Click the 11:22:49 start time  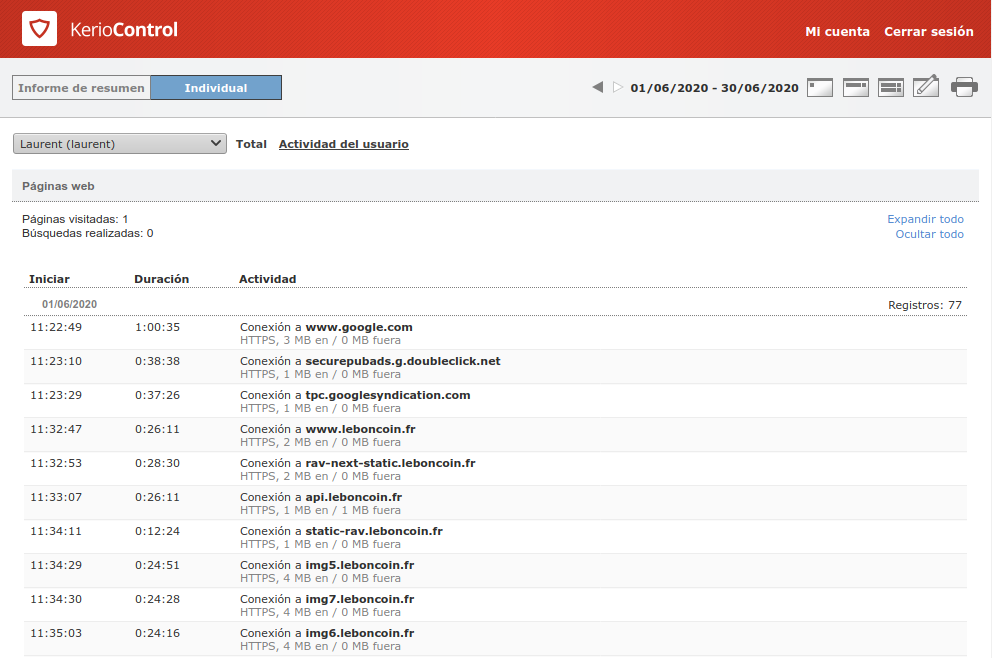coord(56,327)
